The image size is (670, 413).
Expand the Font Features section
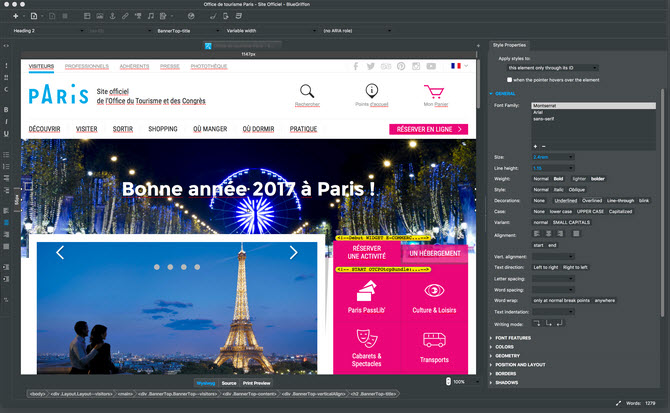pyautogui.click(x=511, y=338)
